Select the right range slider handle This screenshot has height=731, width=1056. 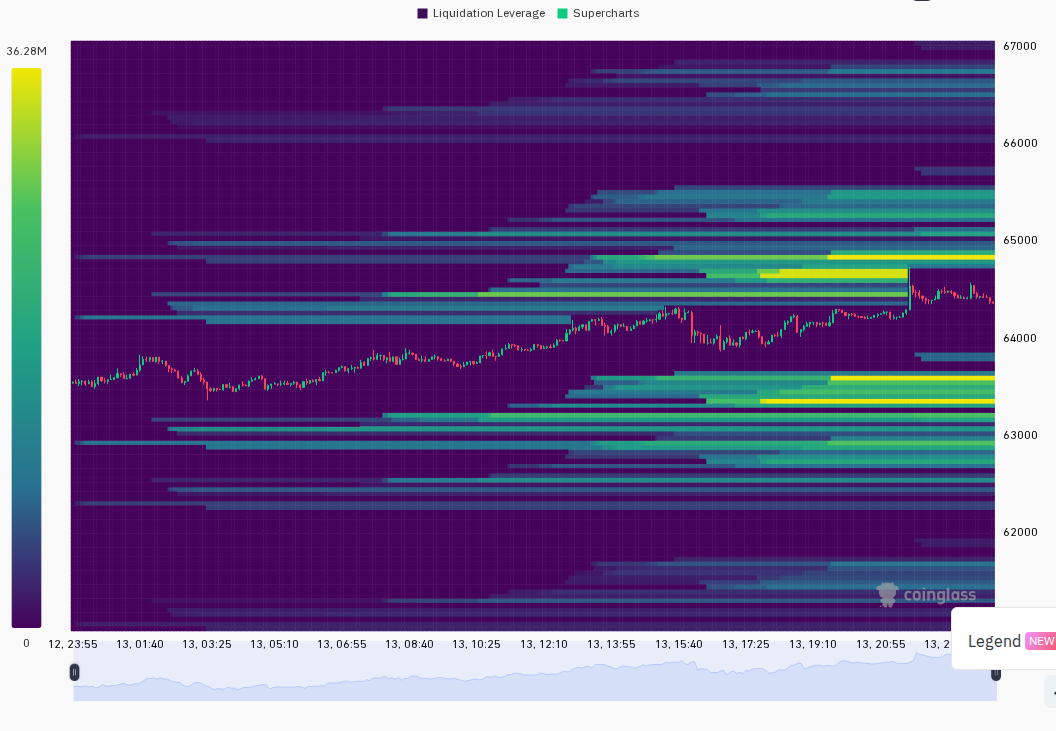pyautogui.click(x=995, y=674)
